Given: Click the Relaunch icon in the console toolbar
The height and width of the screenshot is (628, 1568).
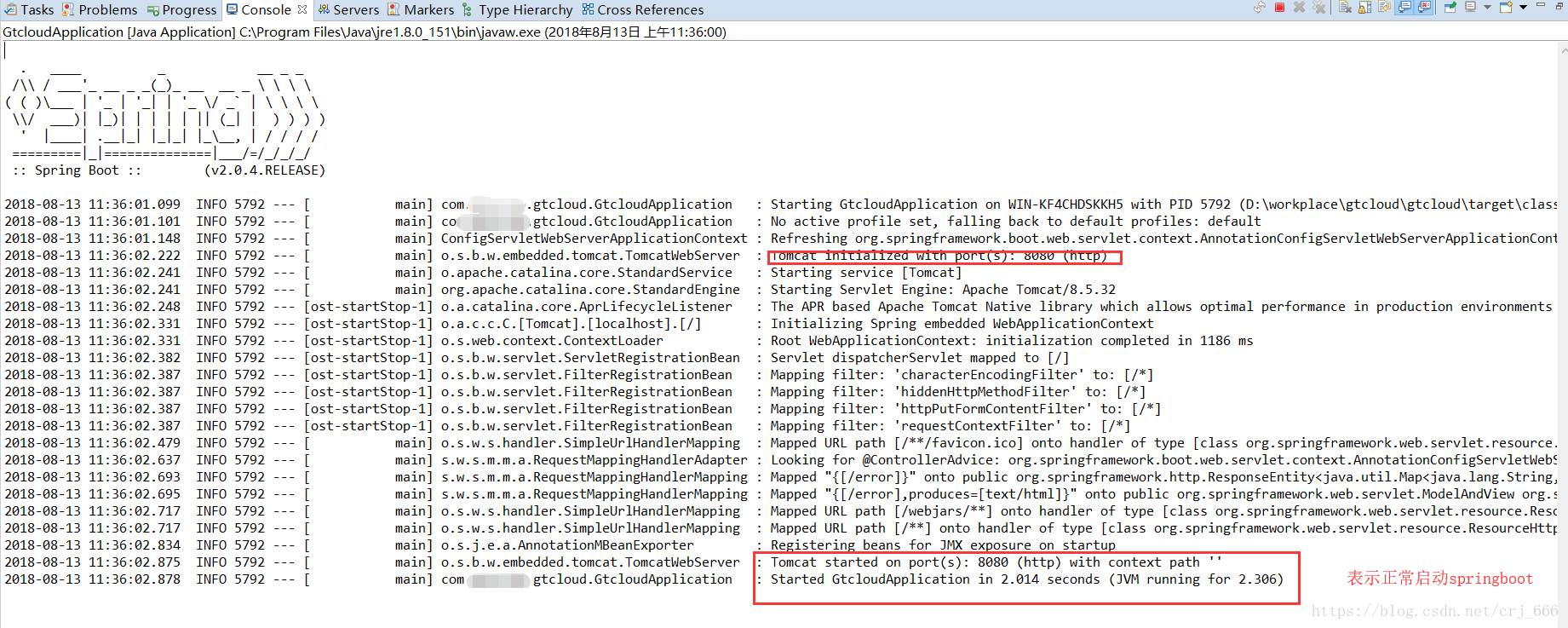Looking at the screenshot, I should (1260, 7).
